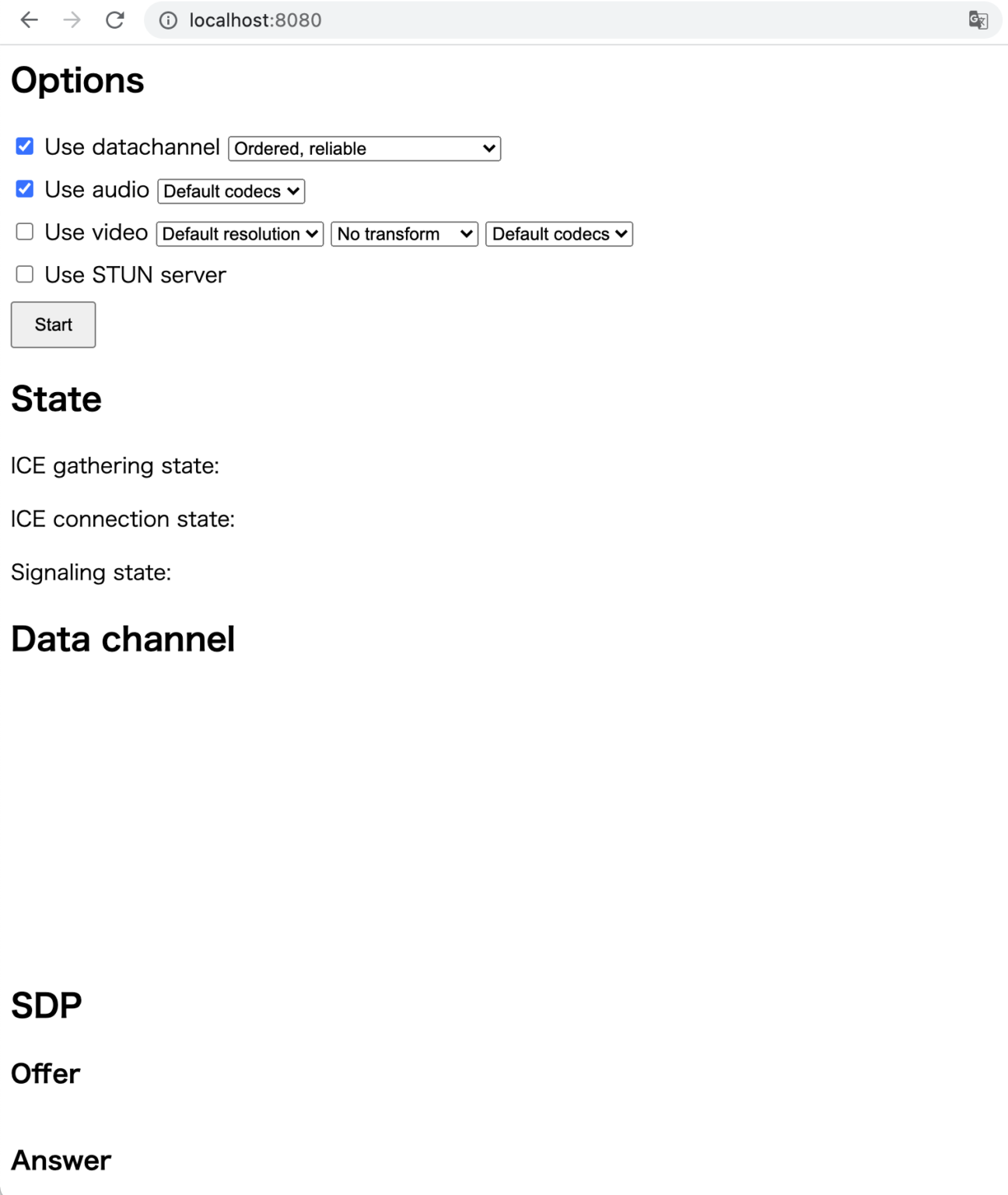1008x1195 pixels.
Task: Open the No transform dropdown
Action: 404,234
